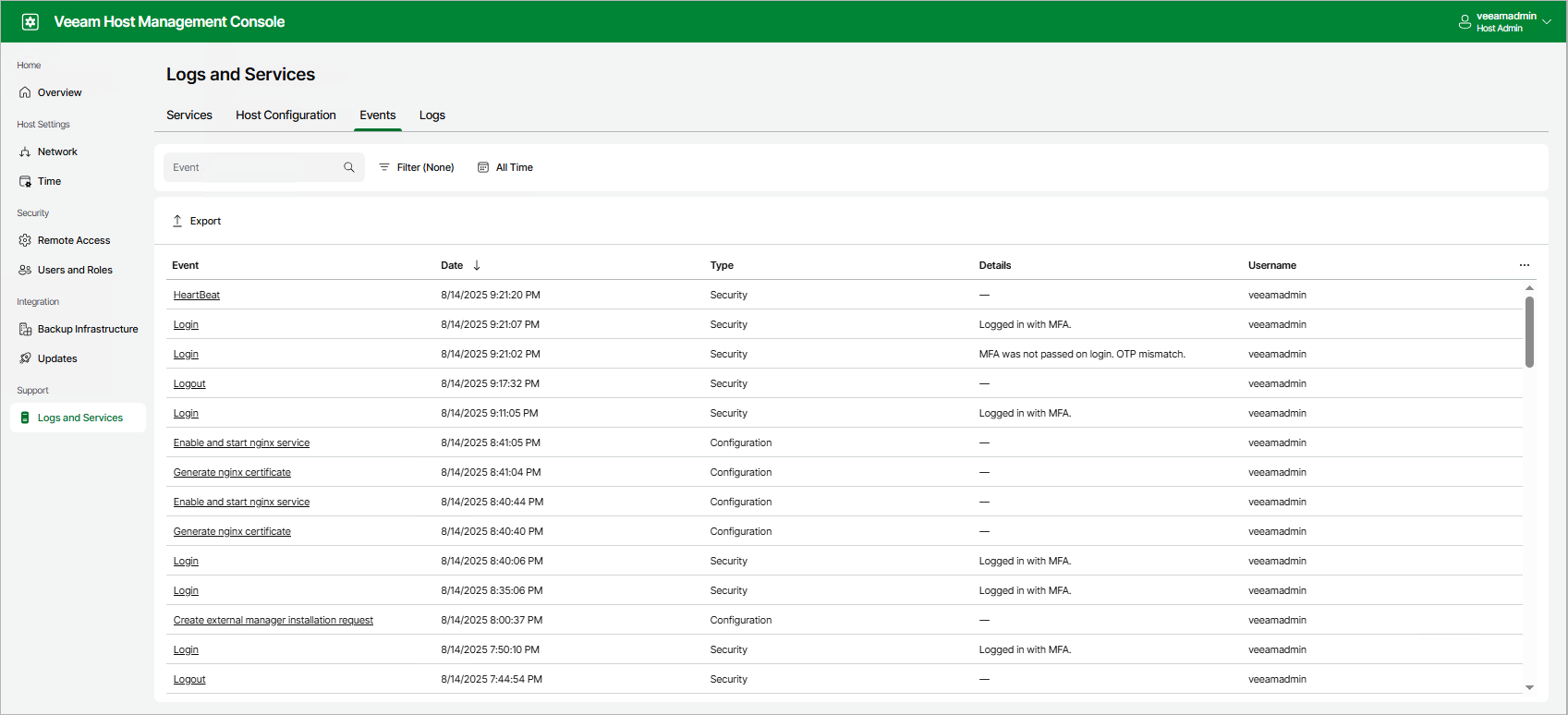
Task: Switch to the Logs tab
Action: [432, 115]
